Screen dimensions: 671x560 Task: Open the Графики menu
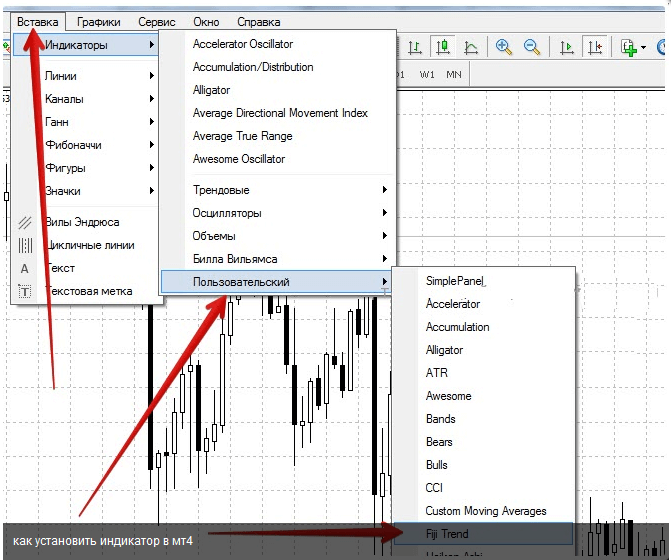coord(99,22)
